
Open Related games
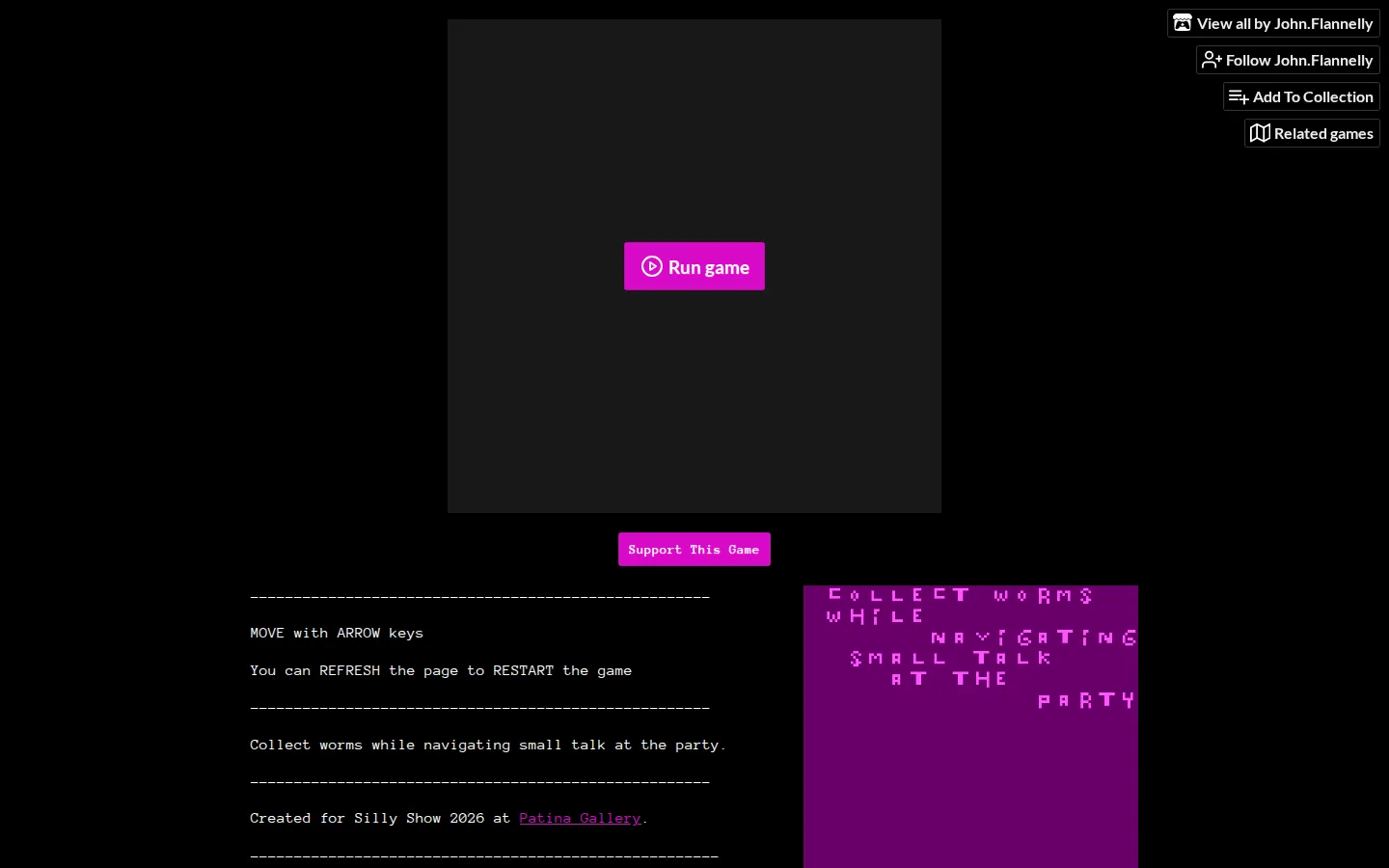coord(1312,133)
